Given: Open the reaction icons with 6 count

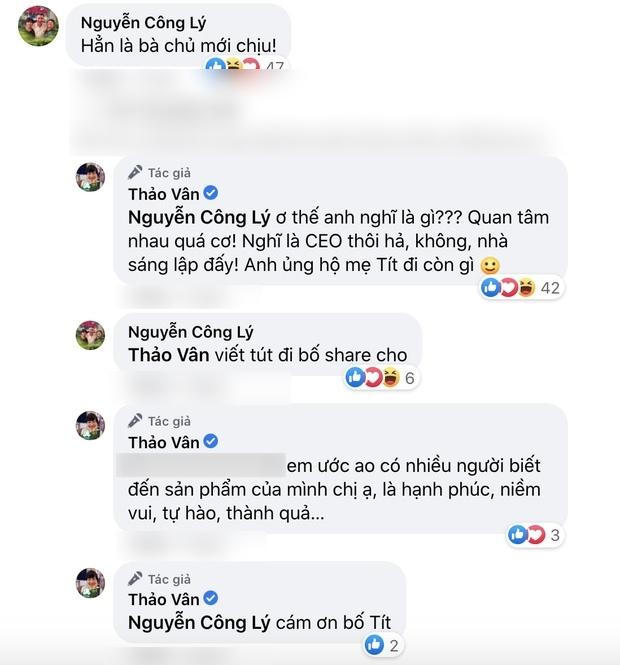Looking at the screenshot, I should tap(372, 377).
